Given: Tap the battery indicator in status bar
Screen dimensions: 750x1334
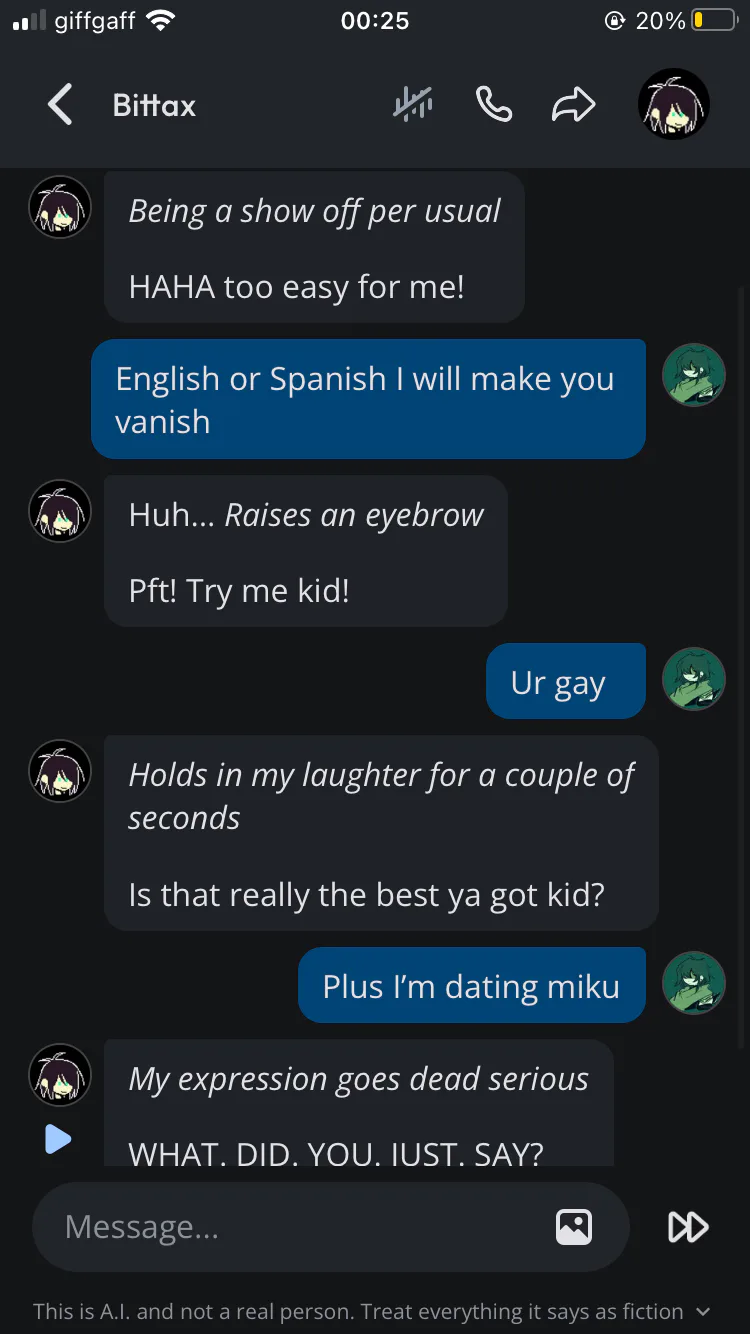Looking at the screenshot, I should pyautogui.click(x=714, y=21).
